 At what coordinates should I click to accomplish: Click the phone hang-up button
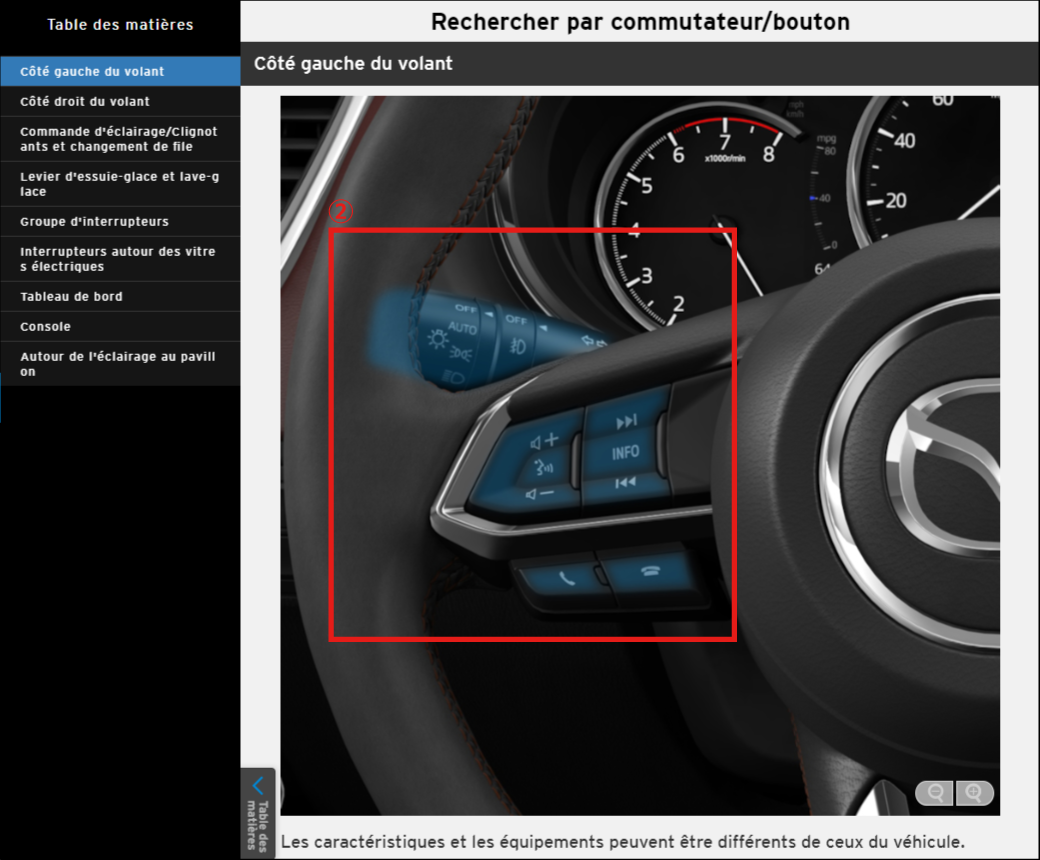(x=650, y=570)
